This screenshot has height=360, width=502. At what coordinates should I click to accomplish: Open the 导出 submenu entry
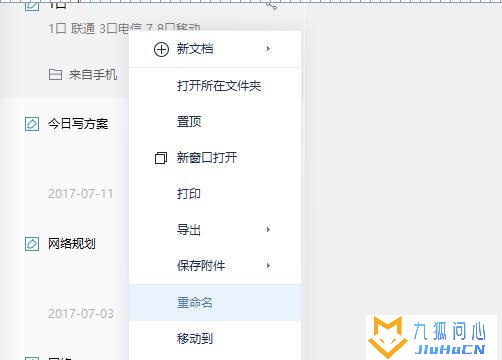[x=215, y=230]
